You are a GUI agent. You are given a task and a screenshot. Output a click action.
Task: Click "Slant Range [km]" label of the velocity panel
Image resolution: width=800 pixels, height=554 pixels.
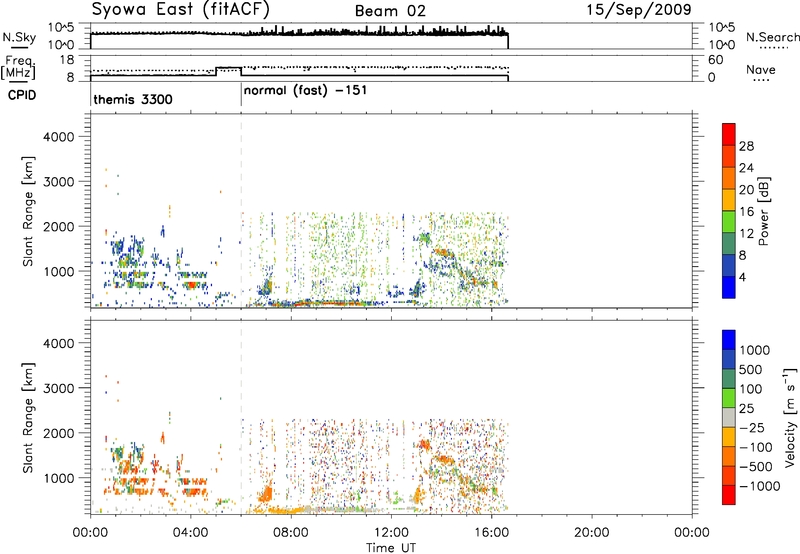[x=28, y=417]
